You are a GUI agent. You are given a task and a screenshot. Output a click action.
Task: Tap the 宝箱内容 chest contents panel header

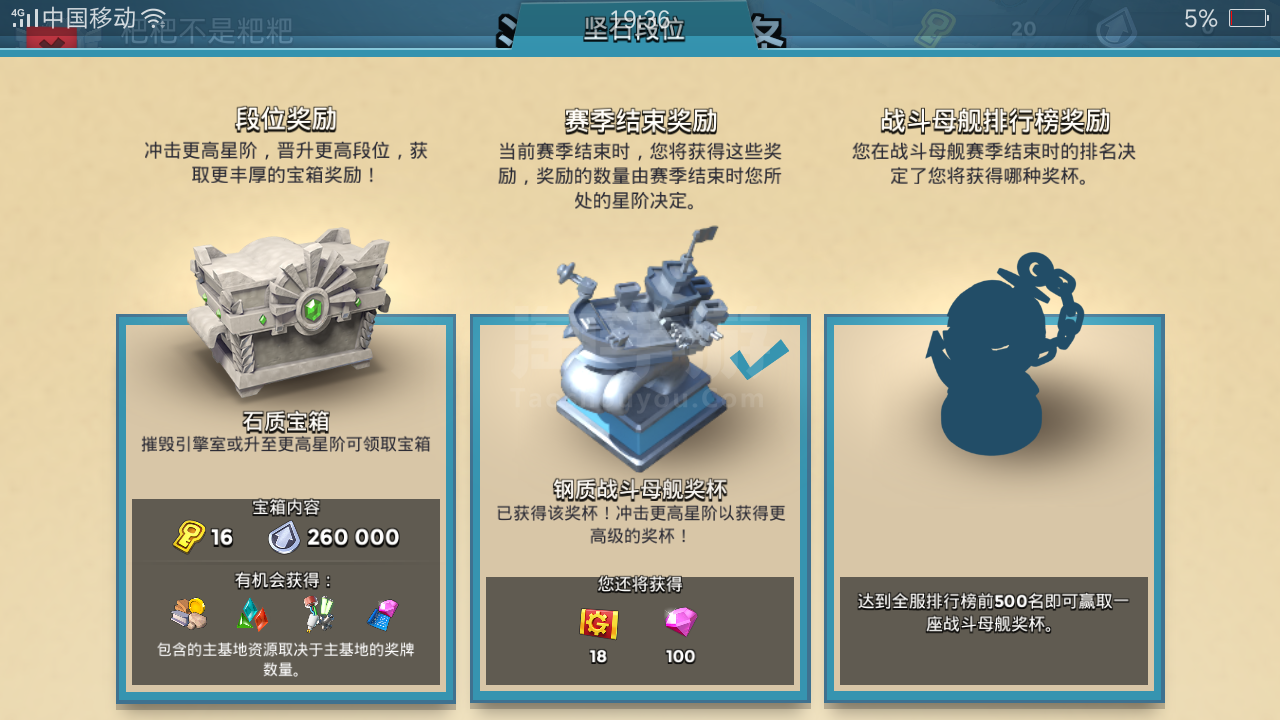(286, 508)
